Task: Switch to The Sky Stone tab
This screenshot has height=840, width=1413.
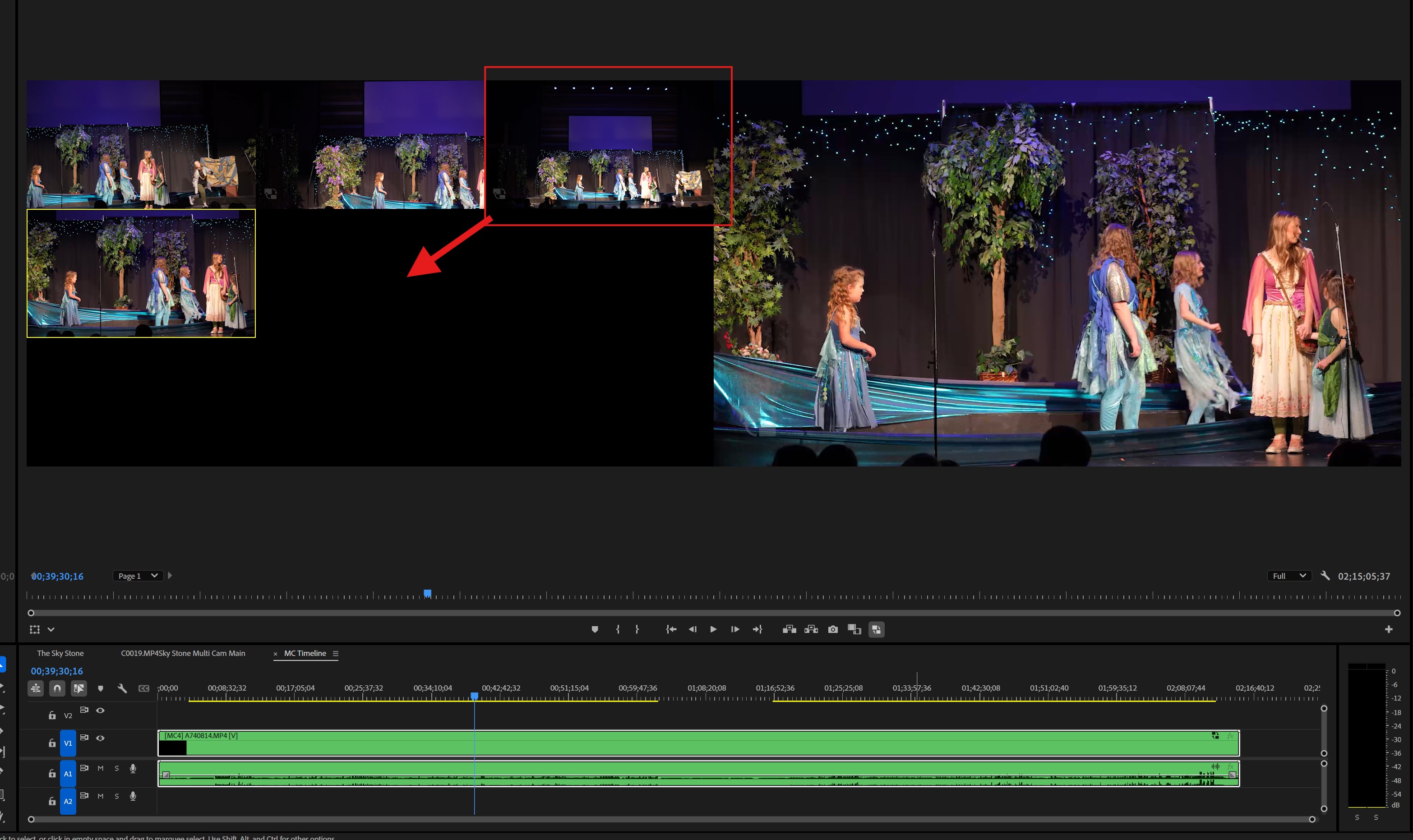Action: (x=60, y=653)
